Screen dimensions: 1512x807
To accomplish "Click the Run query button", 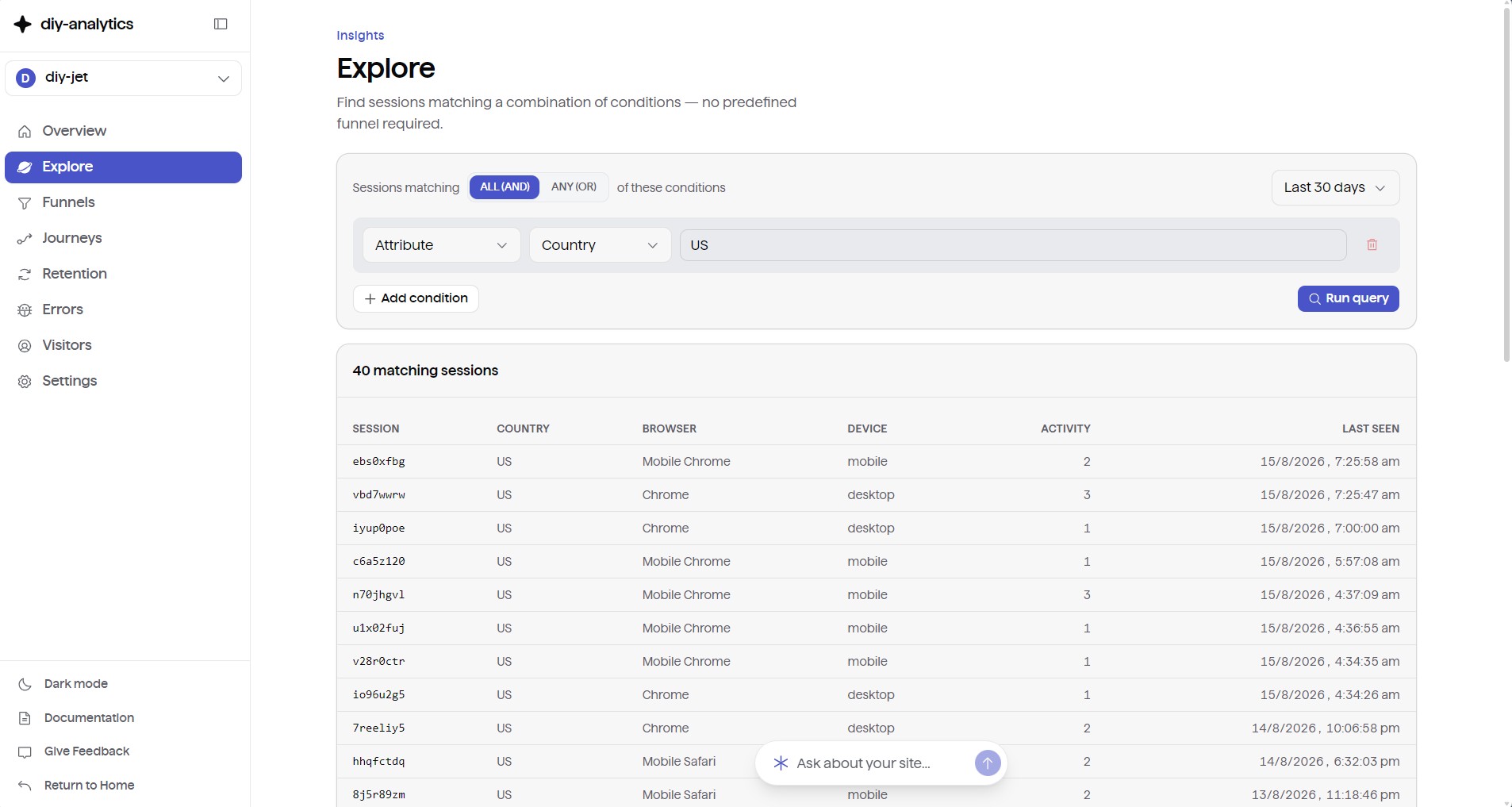I will (x=1348, y=298).
